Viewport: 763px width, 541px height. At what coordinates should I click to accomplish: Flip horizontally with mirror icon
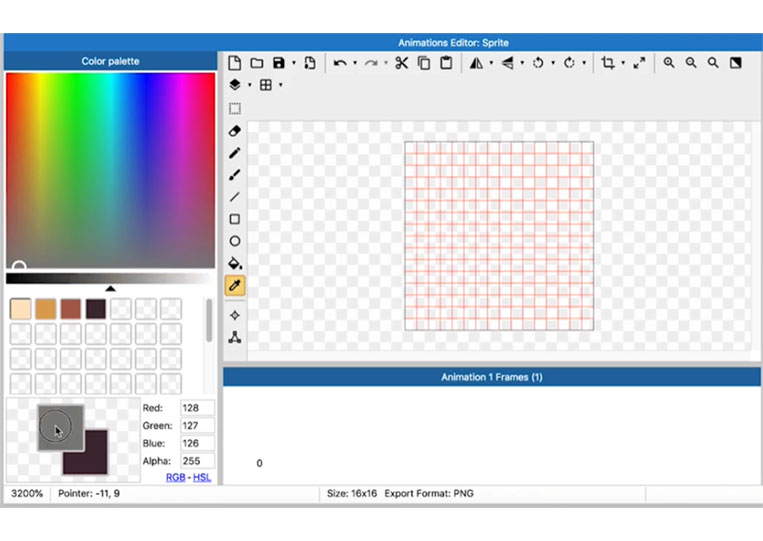[476, 63]
